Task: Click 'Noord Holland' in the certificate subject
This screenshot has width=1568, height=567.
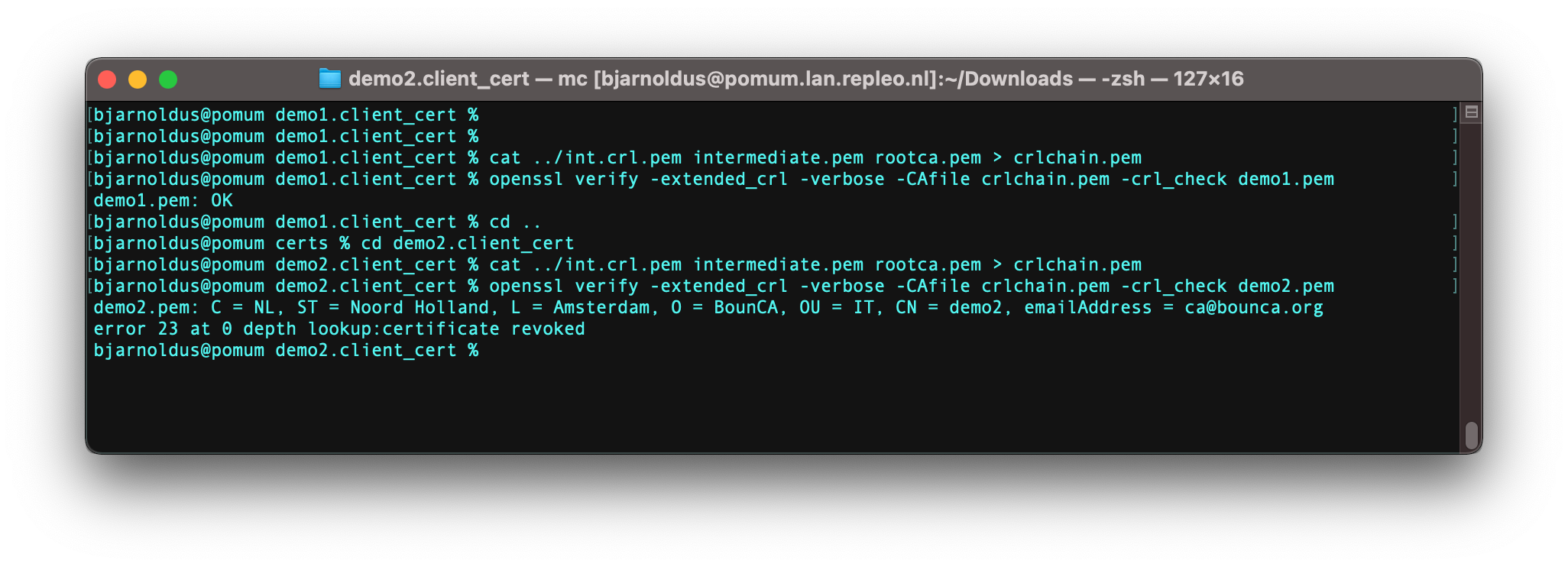Action: [x=420, y=307]
